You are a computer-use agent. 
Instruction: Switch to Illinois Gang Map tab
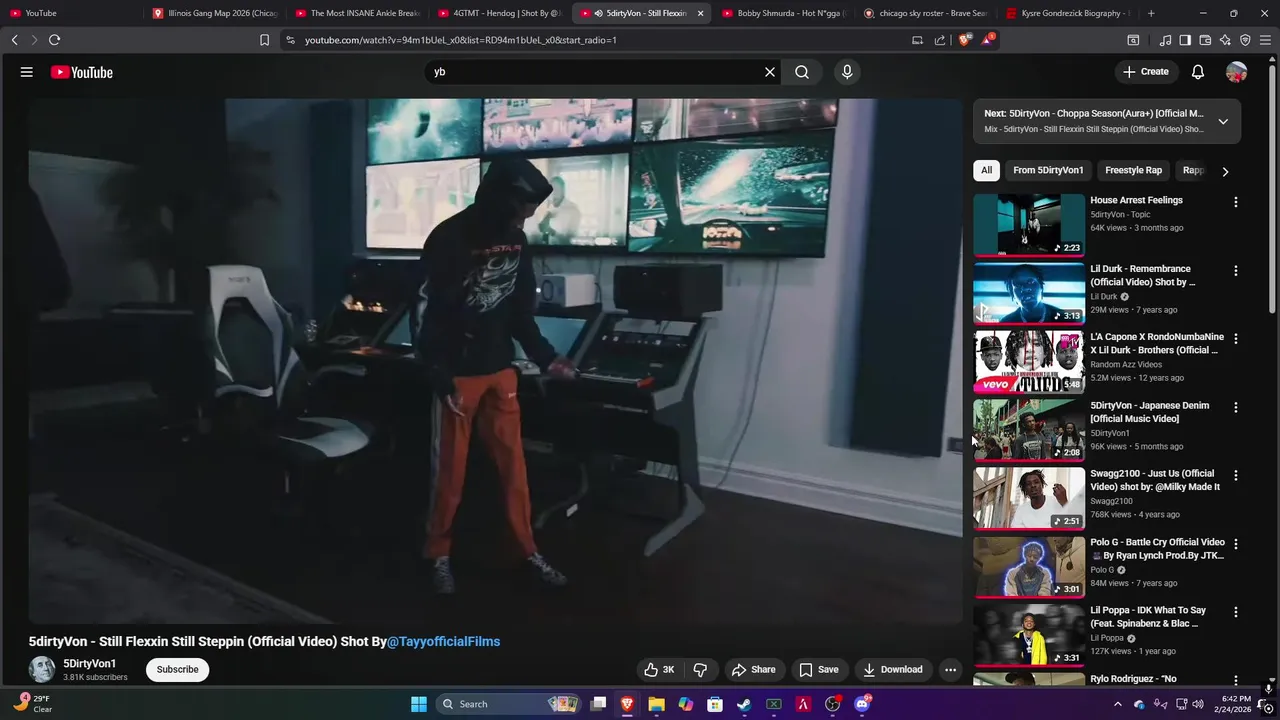click(x=215, y=13)
